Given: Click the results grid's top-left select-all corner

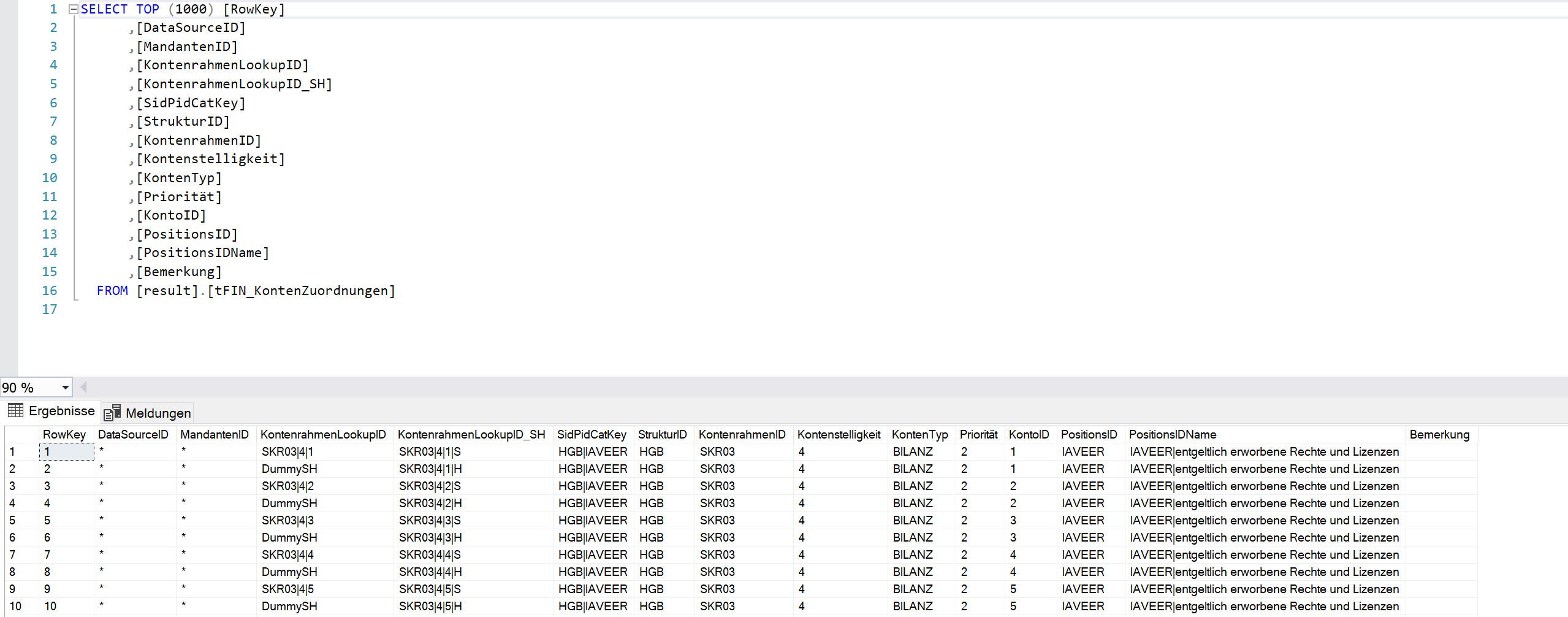Looking at the screenshot, I should [x=21, y=434].
